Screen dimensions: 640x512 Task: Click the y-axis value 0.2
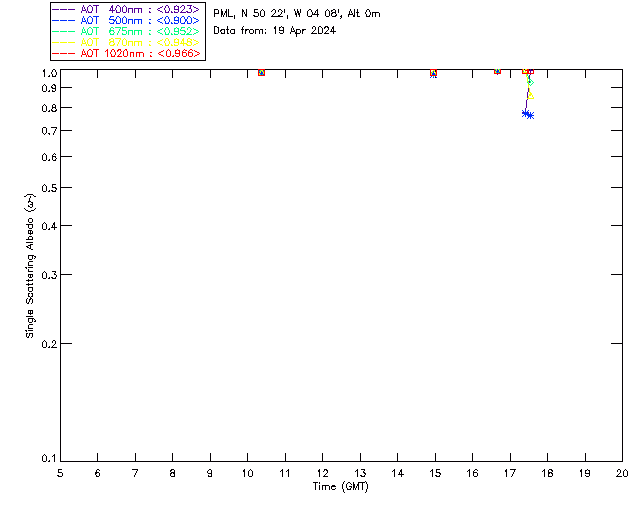click(49, 344)
